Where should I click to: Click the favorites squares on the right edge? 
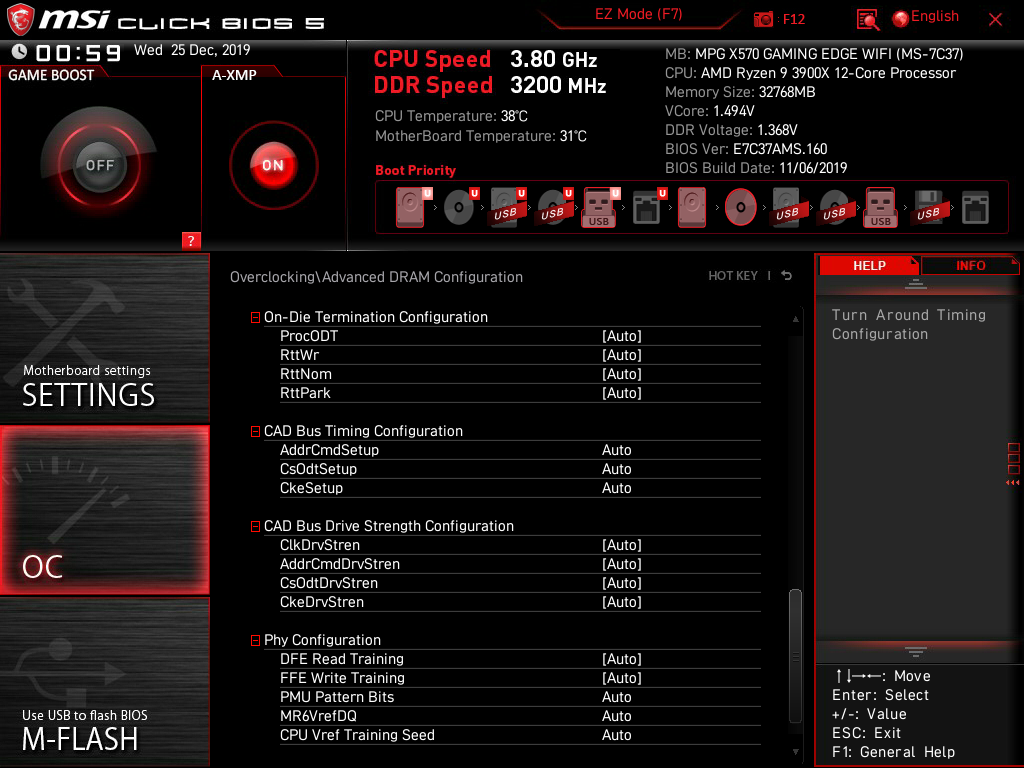1014,458
